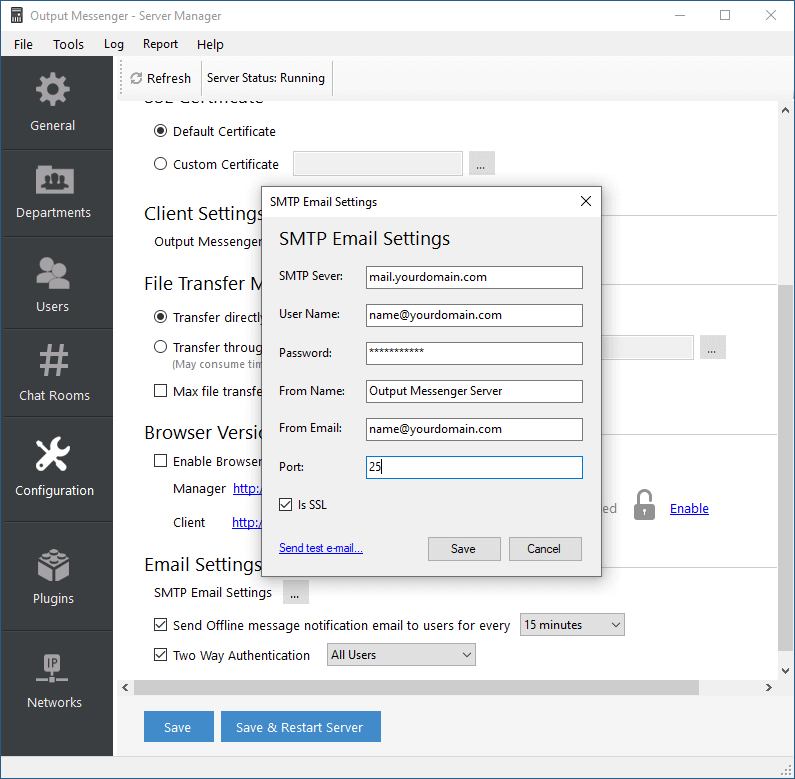Screen dimensions: 795x779
Task: Toggle Send Offline message notification checkbox
Action: pos(160,625)
